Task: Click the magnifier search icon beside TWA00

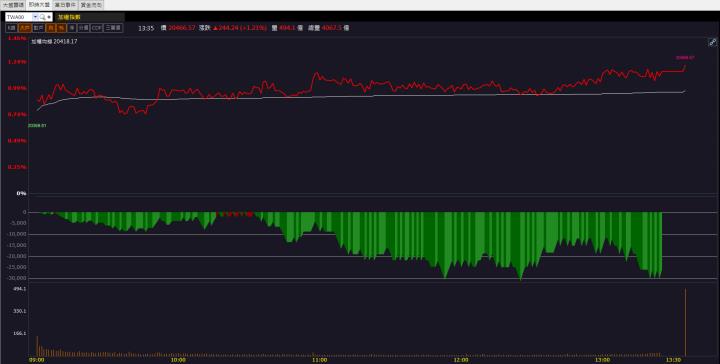Action: click(x=42, y=17)
